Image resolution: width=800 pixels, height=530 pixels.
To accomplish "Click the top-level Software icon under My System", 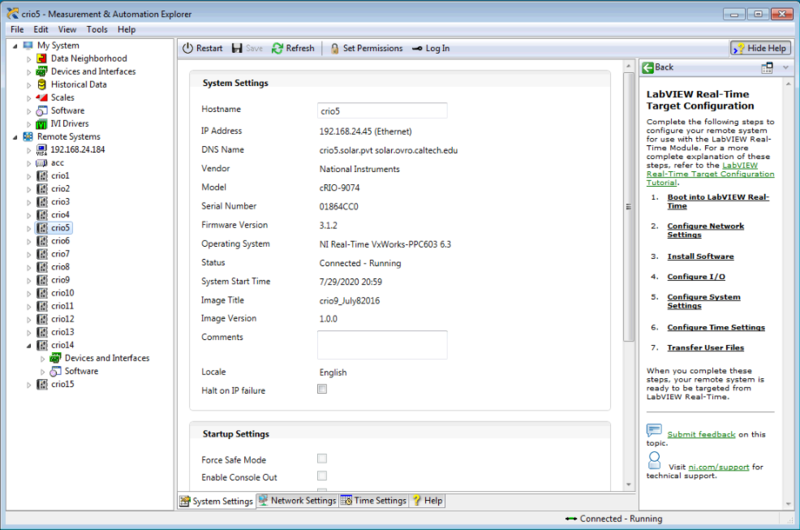I will coord(42,111).
